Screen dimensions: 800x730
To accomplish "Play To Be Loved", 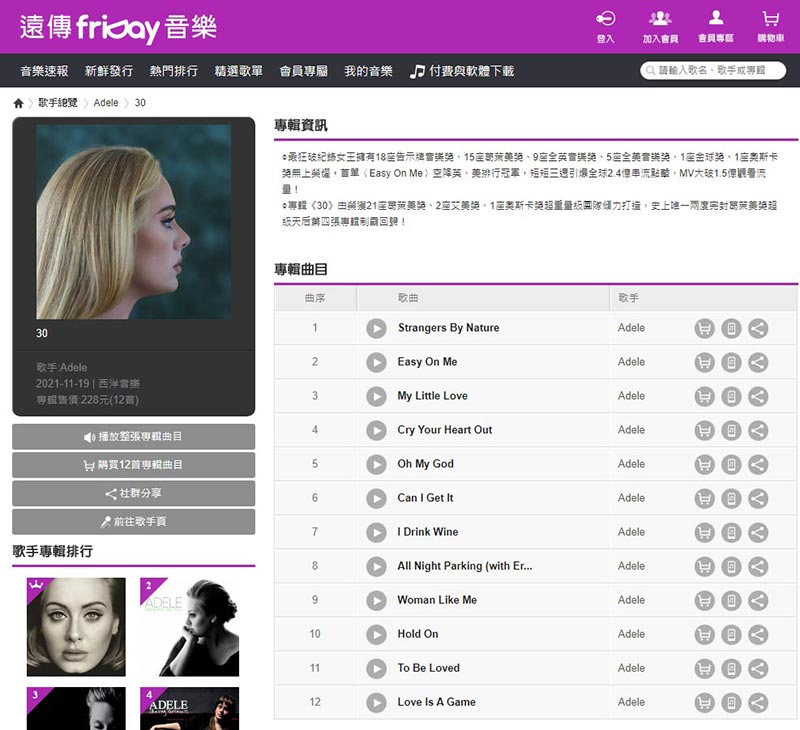I will point(377,669).
